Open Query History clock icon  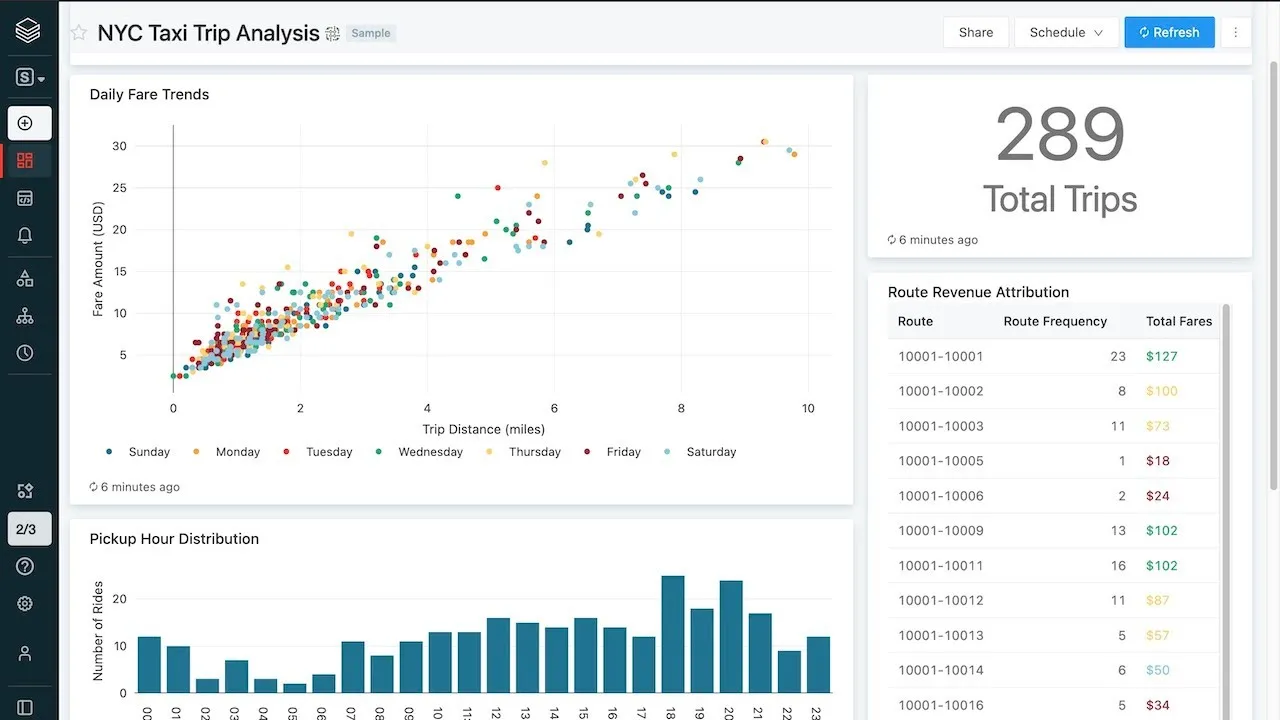[25, 353]
